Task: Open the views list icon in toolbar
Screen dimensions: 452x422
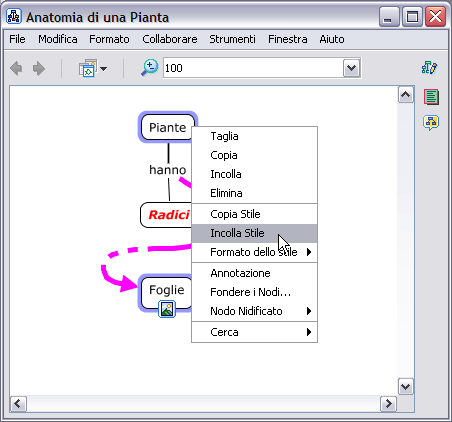Action: pos(93,68)
